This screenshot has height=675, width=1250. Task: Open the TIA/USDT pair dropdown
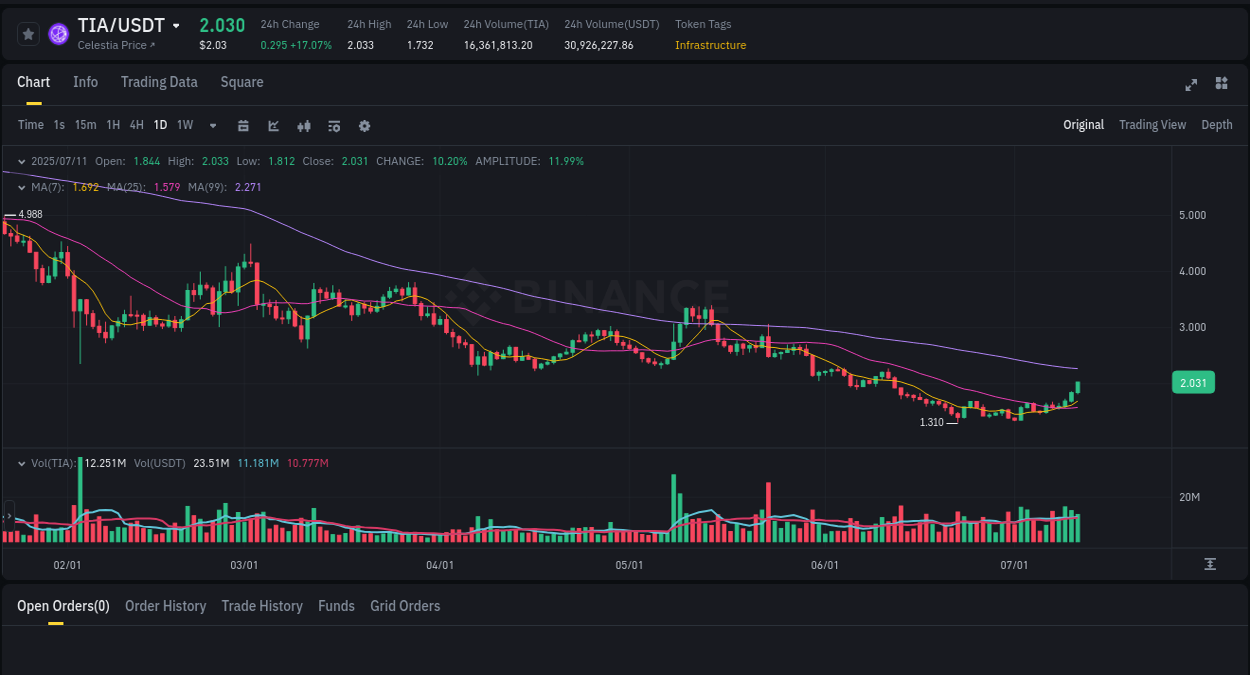click(176, 25)
